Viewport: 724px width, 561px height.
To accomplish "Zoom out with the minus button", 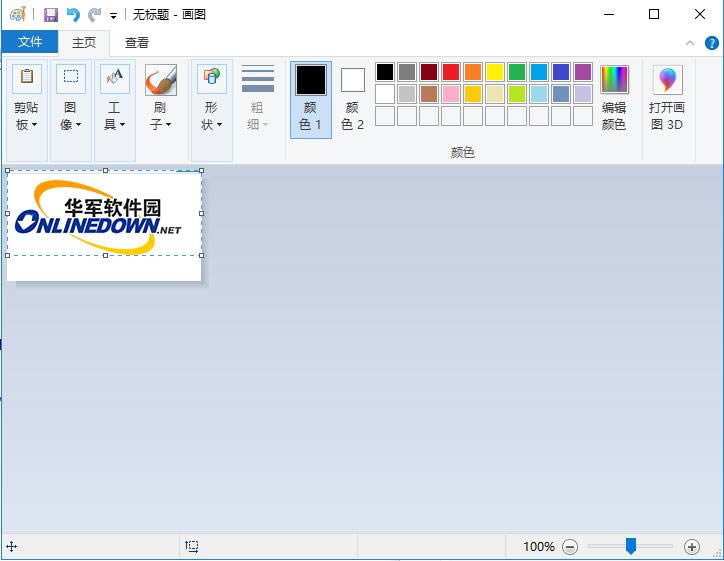I will click(570, 547).
